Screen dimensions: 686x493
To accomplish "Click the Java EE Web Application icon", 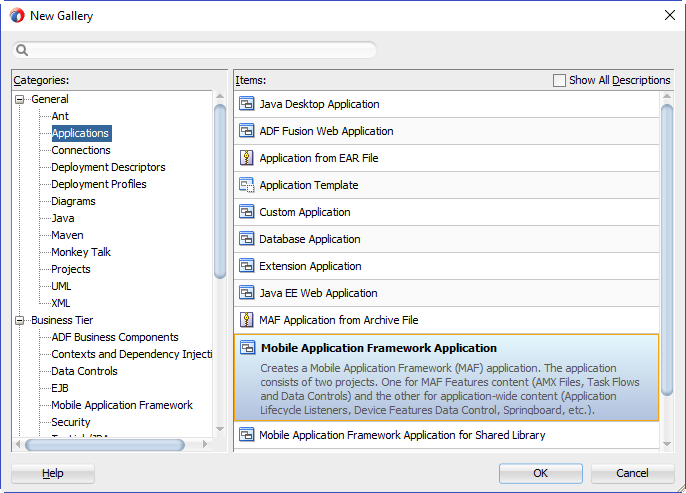I will tap(247, 293).
